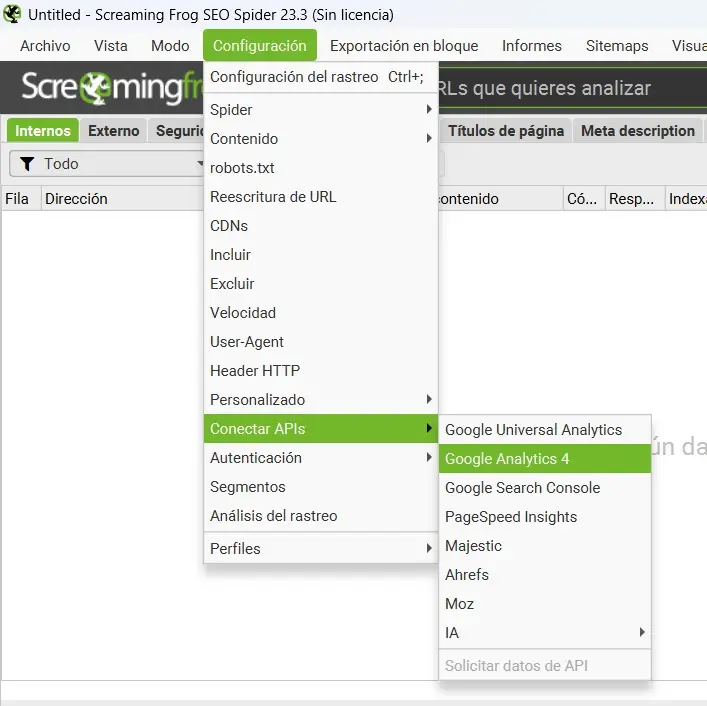The image size is (707, 706).
Task: Select the Ahrefs API
Action: [x=545, y=575]
